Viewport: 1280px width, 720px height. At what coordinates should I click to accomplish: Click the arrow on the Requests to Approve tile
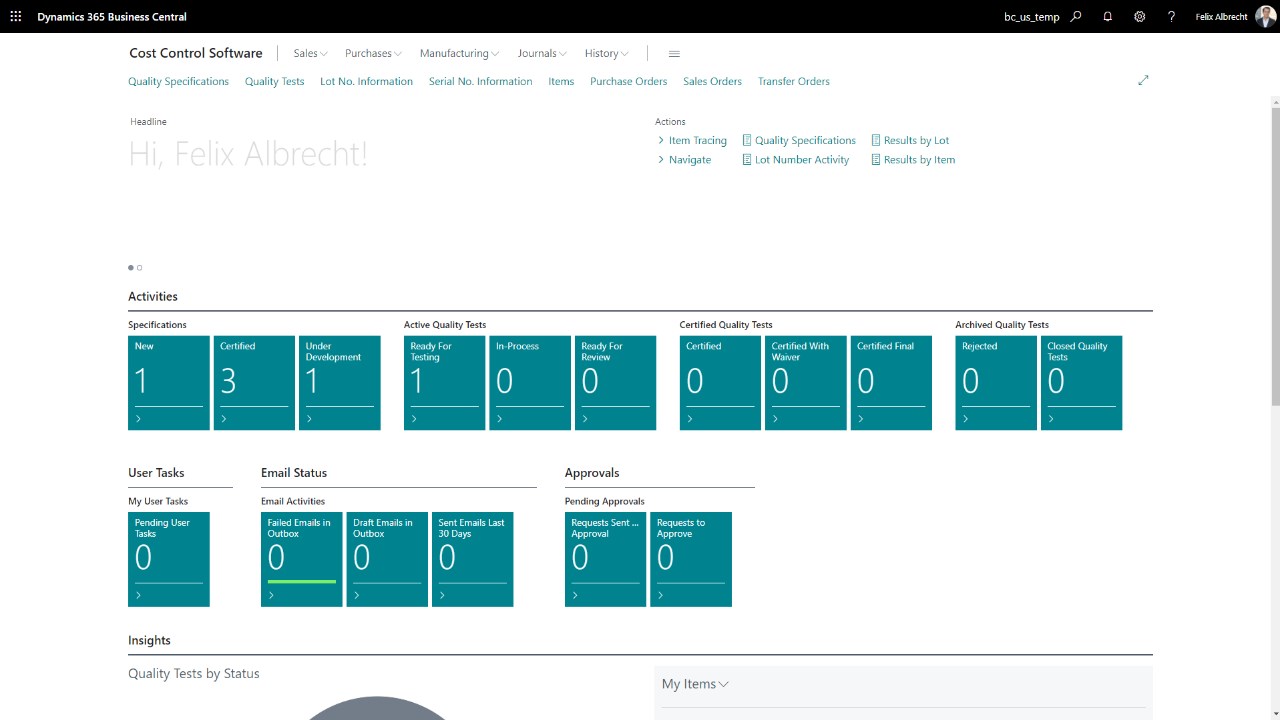tap(660, 595)
